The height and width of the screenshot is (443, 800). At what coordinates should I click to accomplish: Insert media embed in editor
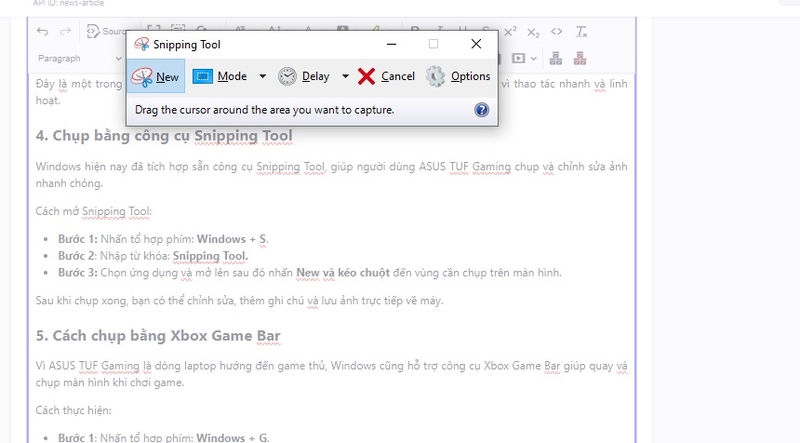point(518,59)
